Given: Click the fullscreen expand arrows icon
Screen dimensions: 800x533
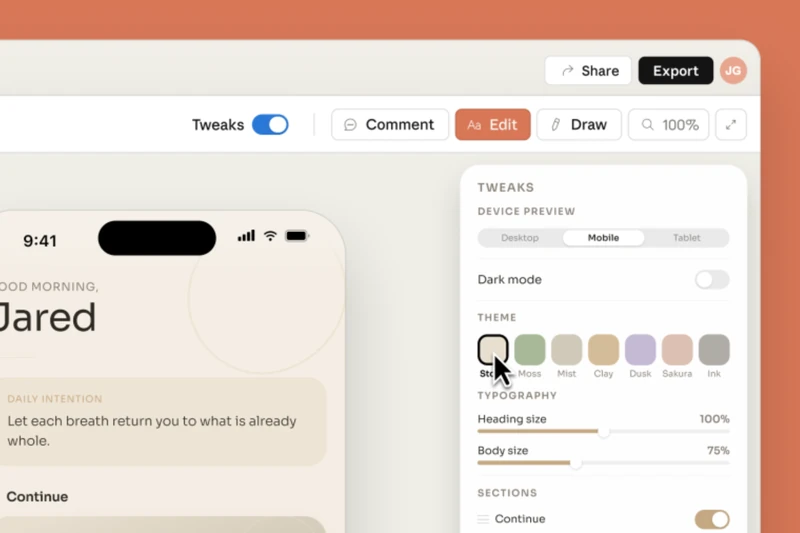Looking at the screenshot, I should click(731, 125).
